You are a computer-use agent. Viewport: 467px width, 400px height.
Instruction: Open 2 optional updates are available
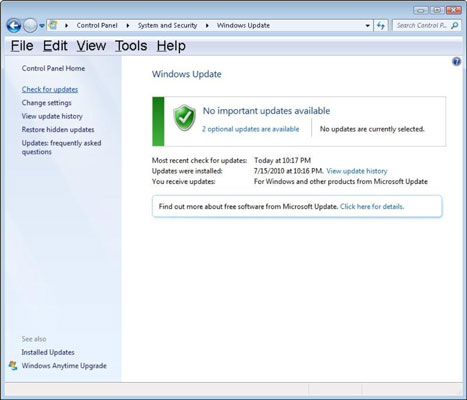250,129
